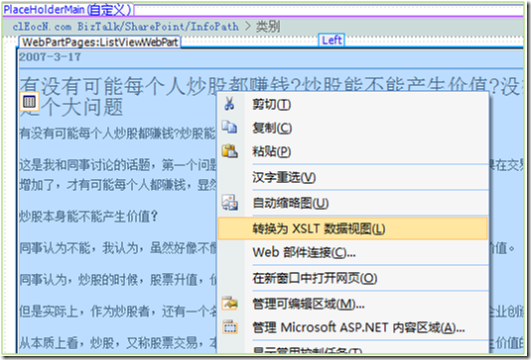Screen dimensions: 531x360
Task: Click the clEocN.com BizTalk/SharePoint/InfoPath breadcrumb link
Action: point(126,26)
